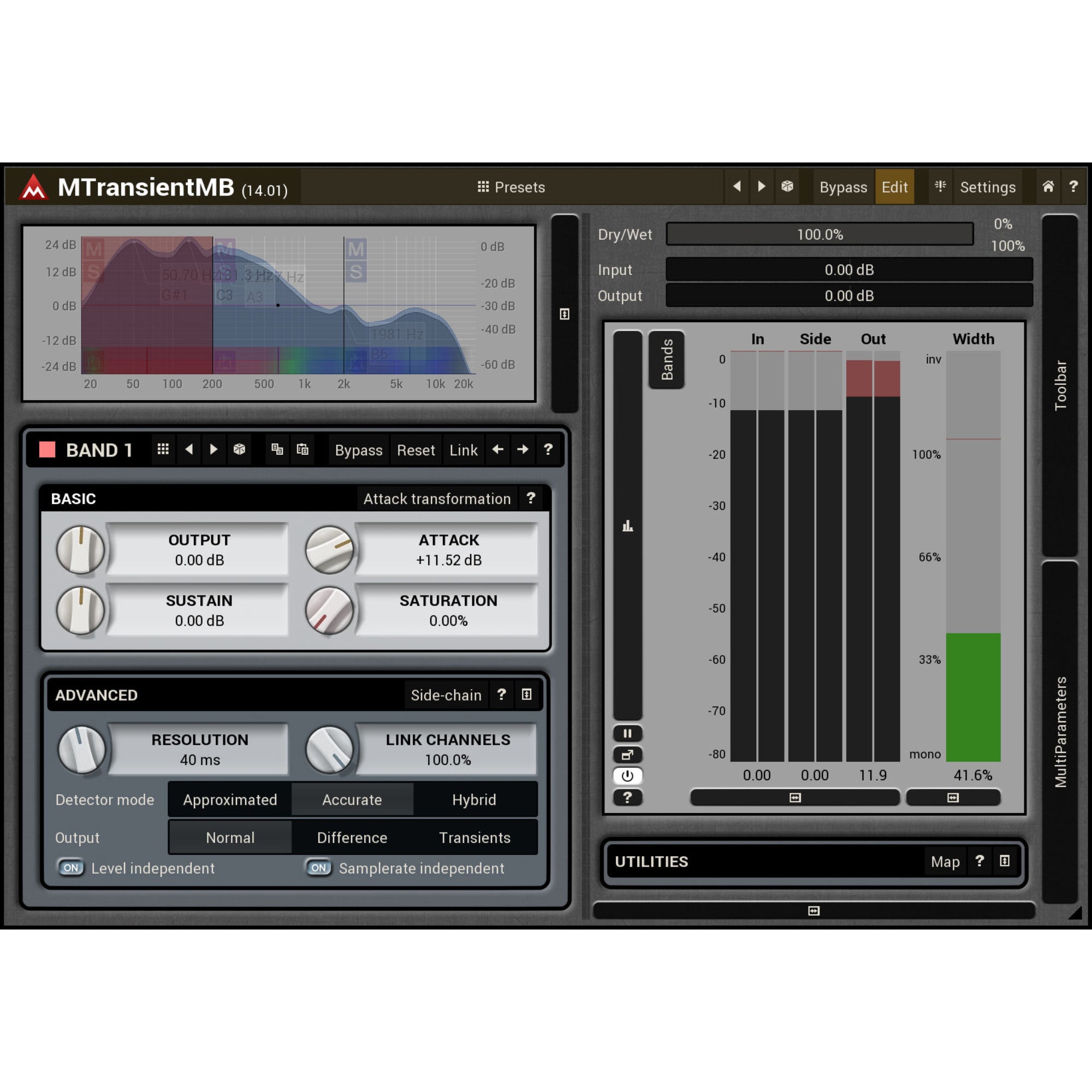Click the channel mode icon beside Settings

[941, 187]
